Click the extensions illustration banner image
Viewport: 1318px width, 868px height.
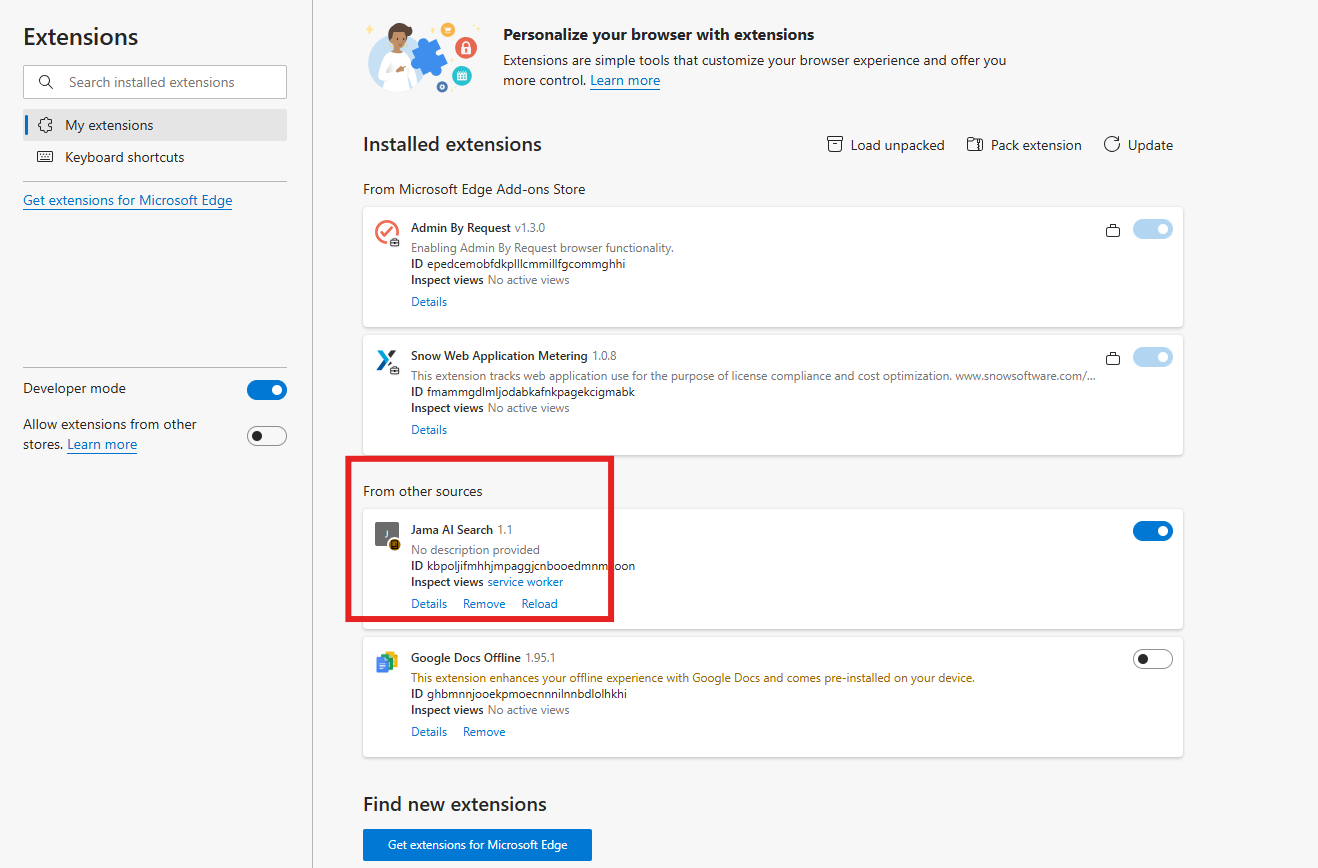[423, 58]
